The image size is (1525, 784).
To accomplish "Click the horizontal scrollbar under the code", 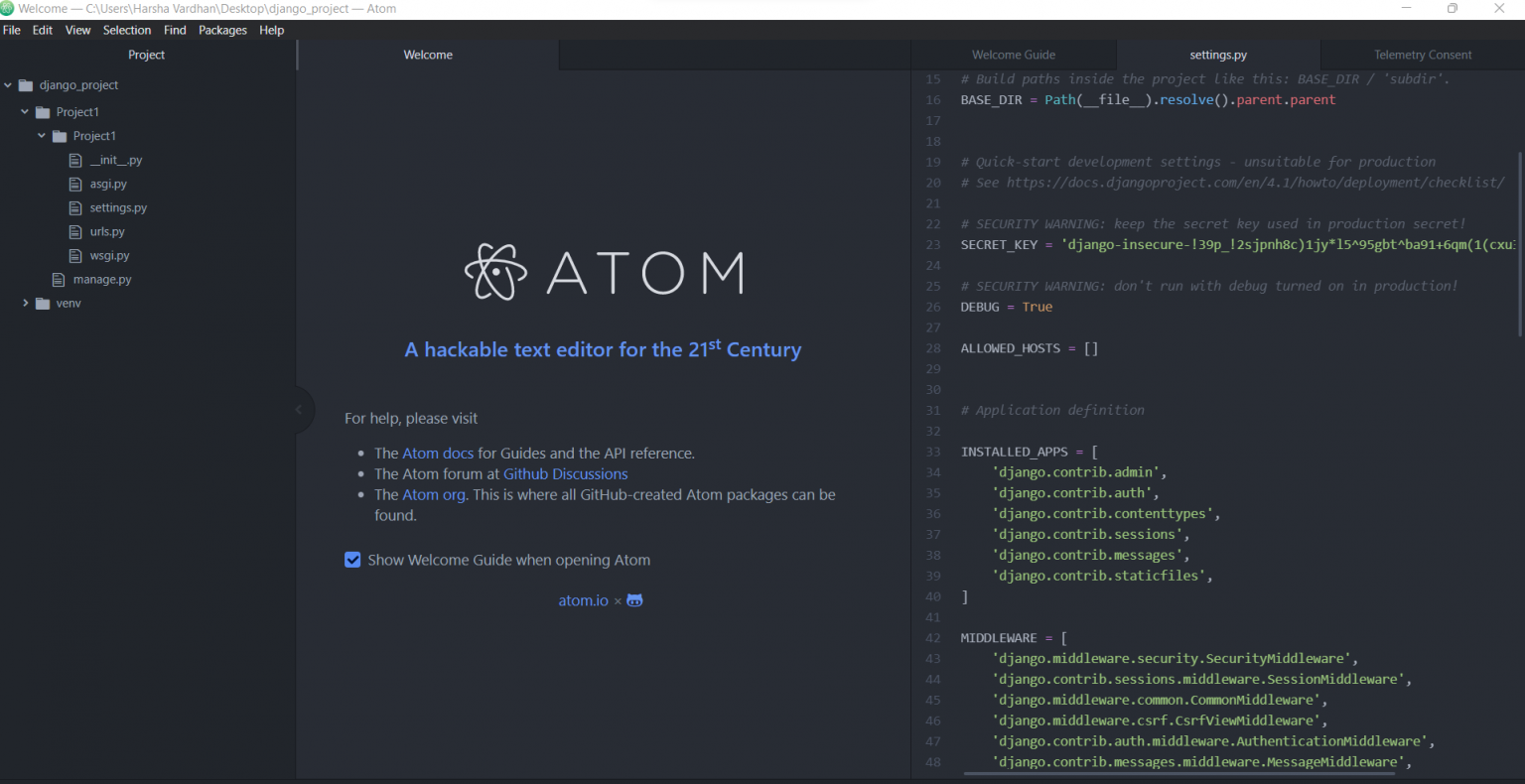I will pyautogui.click(x=1191, y=774).
